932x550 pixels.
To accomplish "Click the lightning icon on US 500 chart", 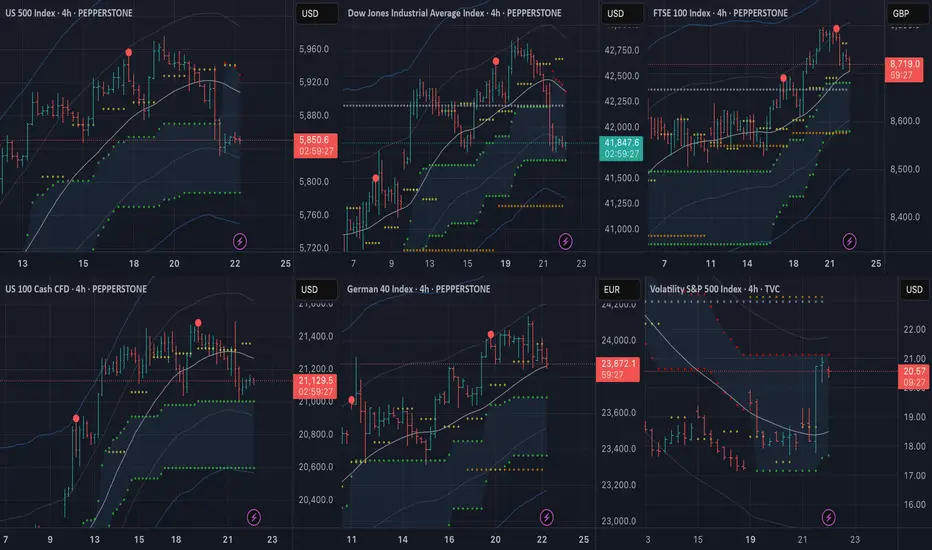I will click(x=240, y=241).
